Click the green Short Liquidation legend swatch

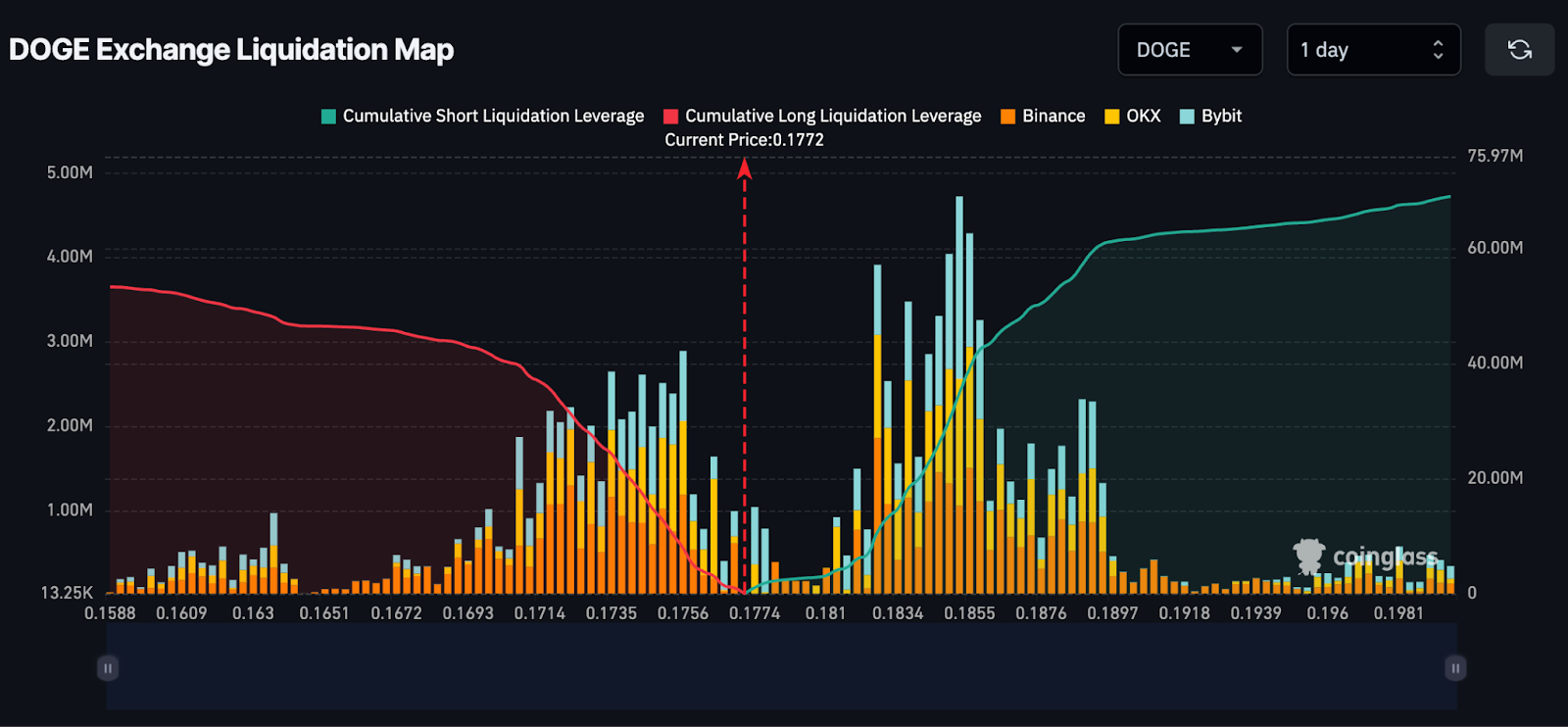[329, 117]
